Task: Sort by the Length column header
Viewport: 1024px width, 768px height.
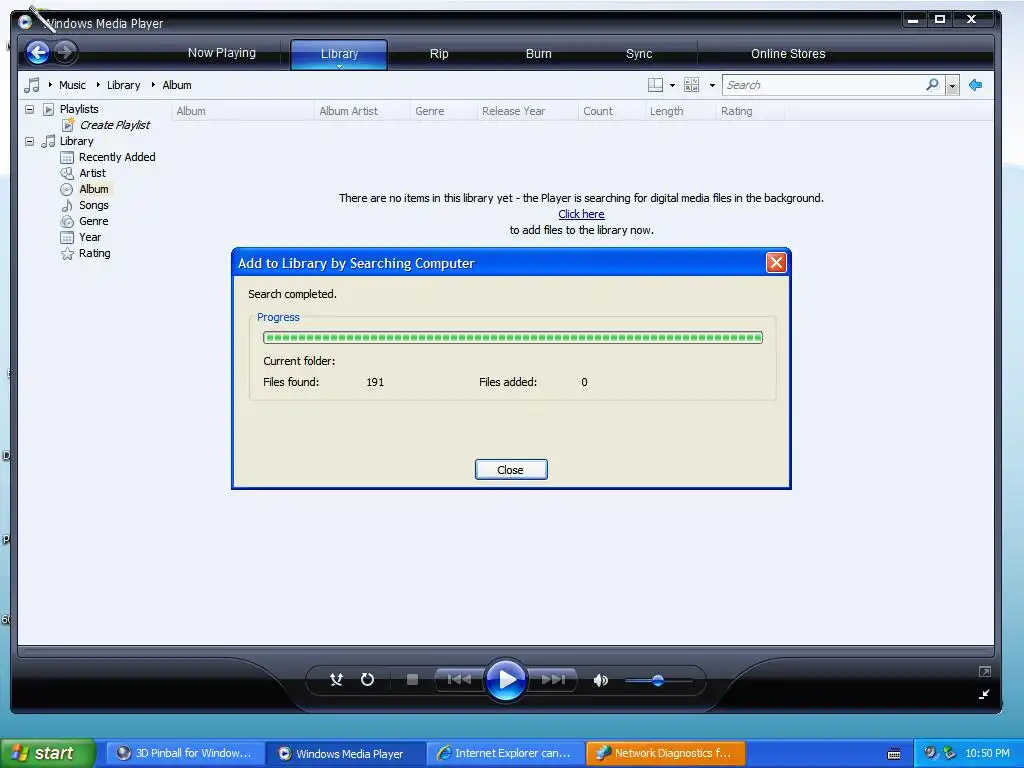Action: 680,111
